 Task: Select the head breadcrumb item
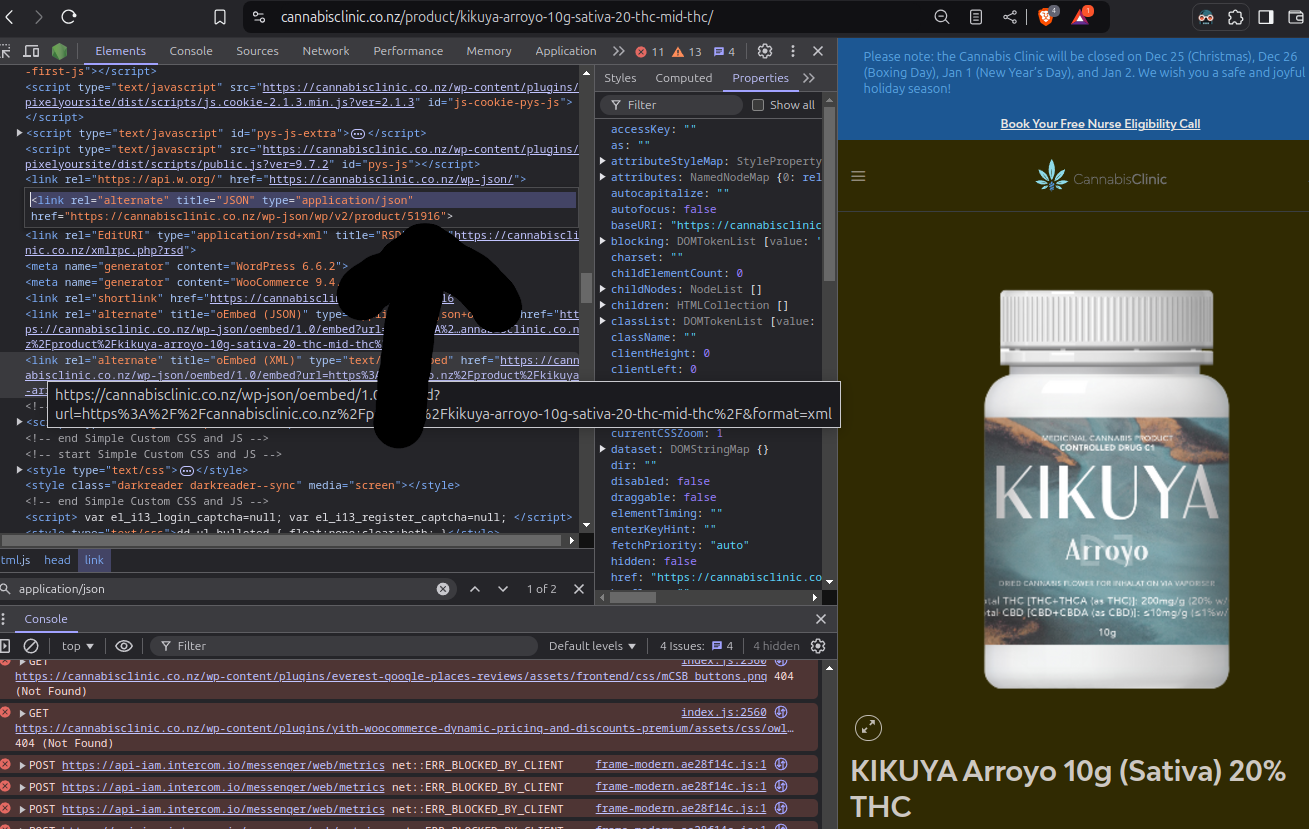57,561
